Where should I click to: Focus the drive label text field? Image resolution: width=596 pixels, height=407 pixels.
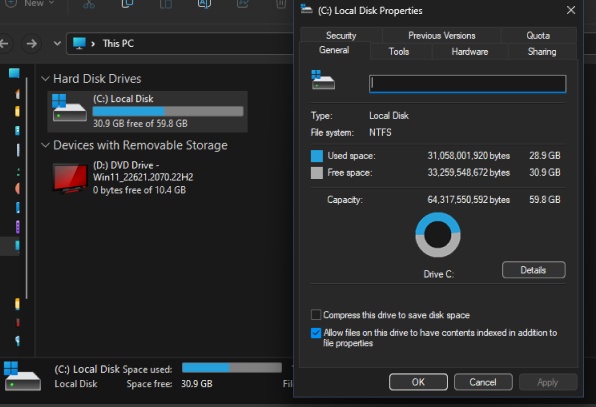(x=468, y=84)
